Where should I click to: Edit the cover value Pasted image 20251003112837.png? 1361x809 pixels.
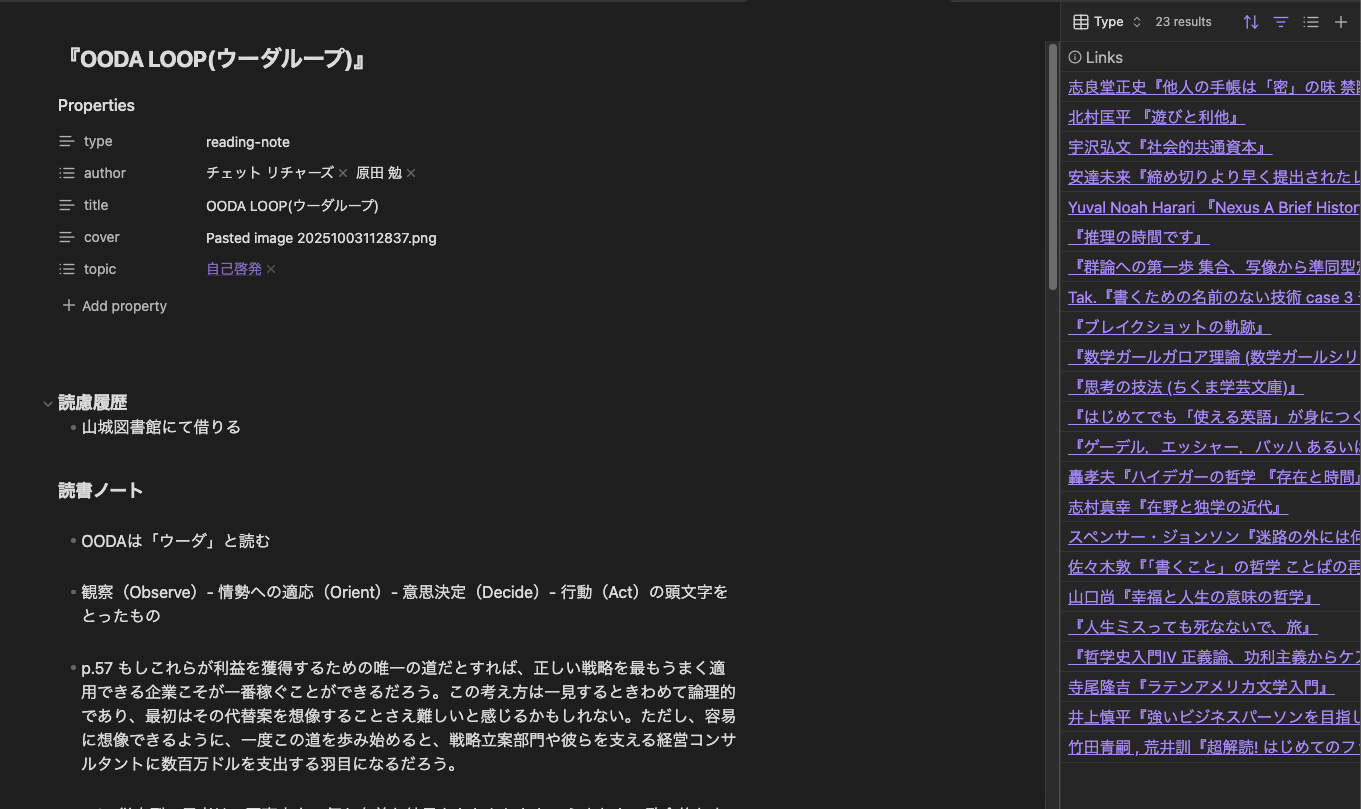tap(321, 238)
